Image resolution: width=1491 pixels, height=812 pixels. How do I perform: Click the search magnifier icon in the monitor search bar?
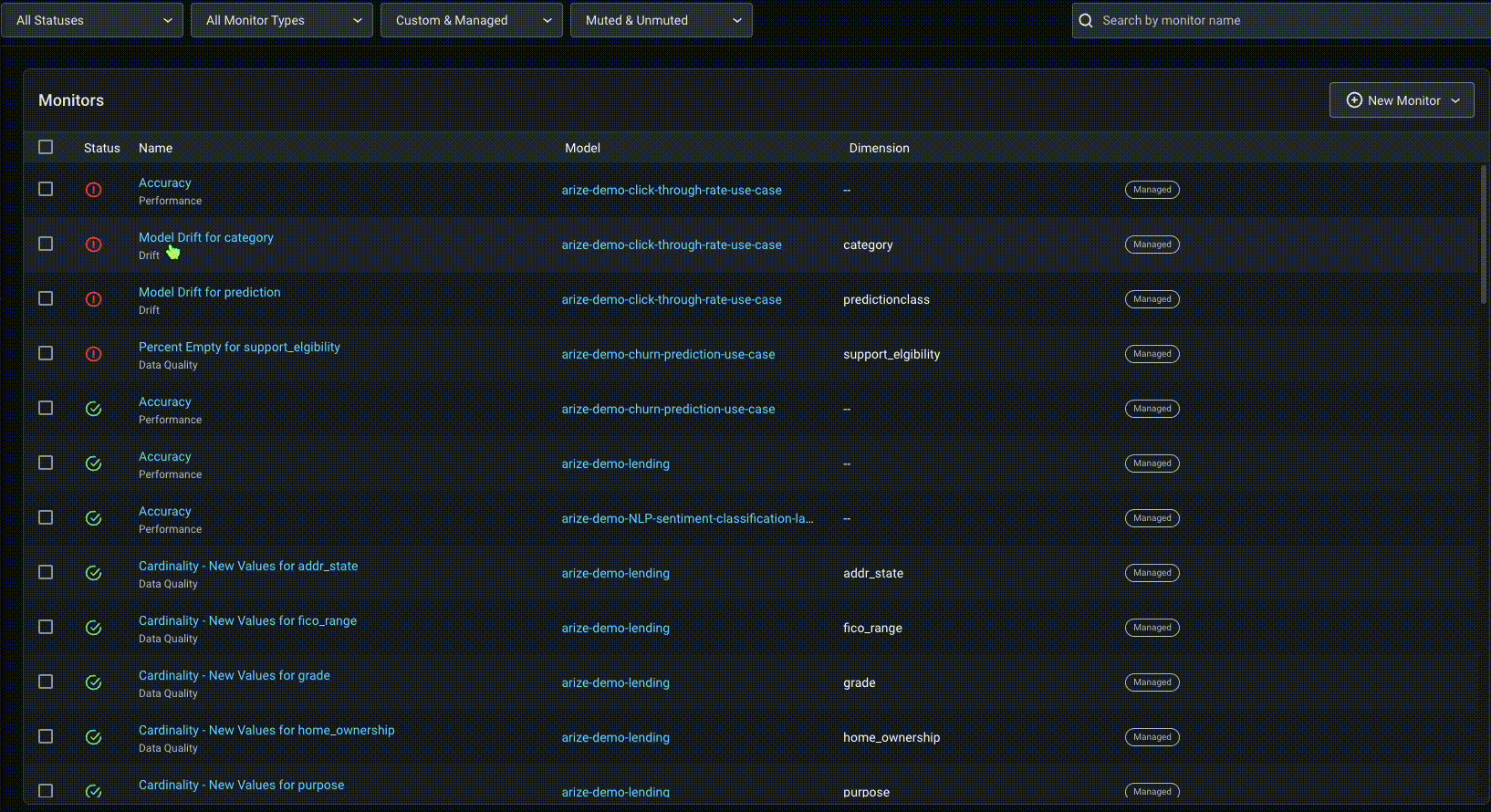click(x=1086, y=20)
